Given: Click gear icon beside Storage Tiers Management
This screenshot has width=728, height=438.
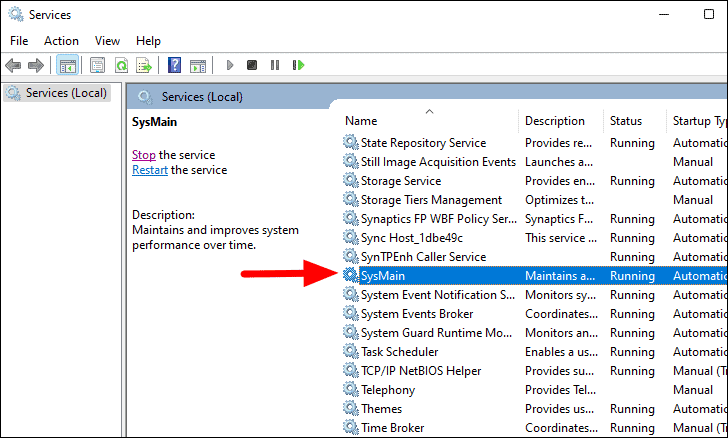Looking at the screenshot, I should click(x=351, y=199).
